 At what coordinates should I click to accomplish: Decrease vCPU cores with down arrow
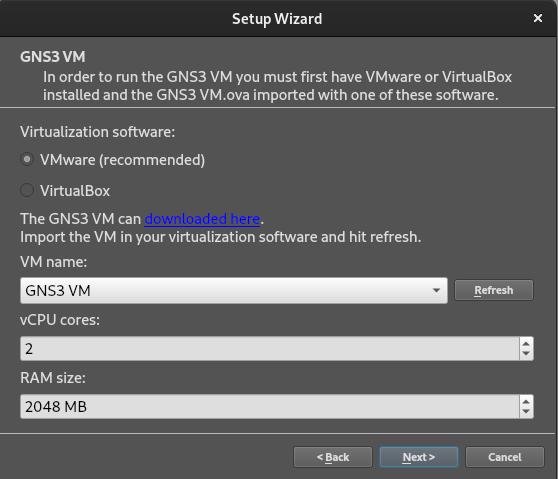click(x=526, y=354)
